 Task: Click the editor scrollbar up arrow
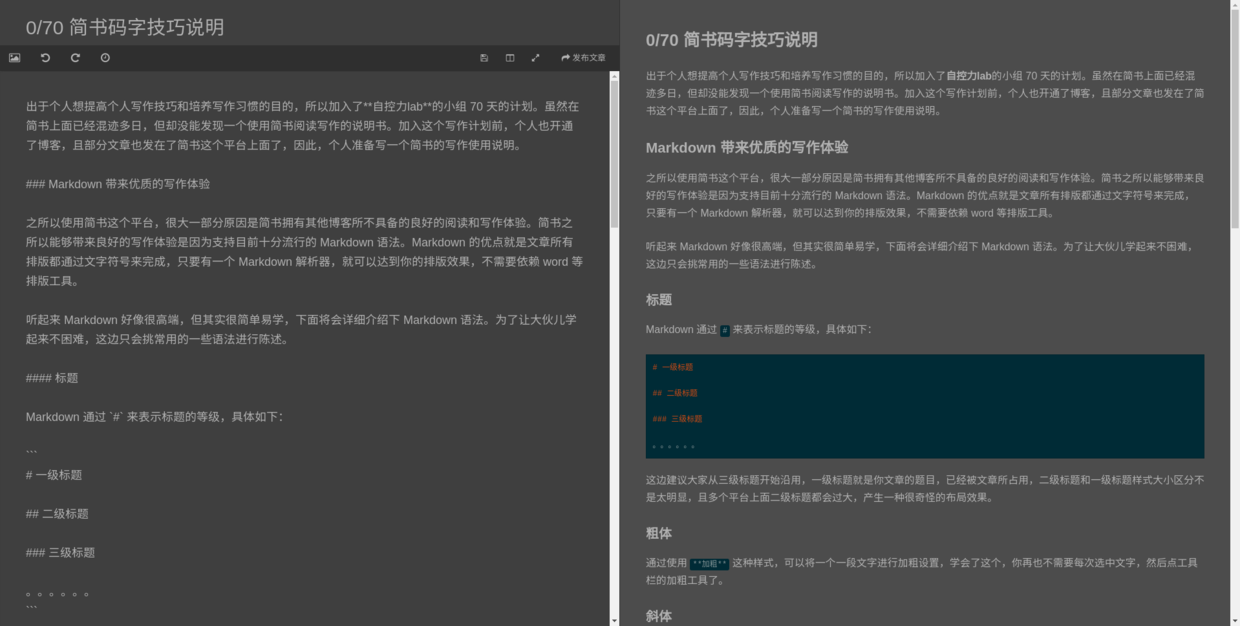coord(614,75)
